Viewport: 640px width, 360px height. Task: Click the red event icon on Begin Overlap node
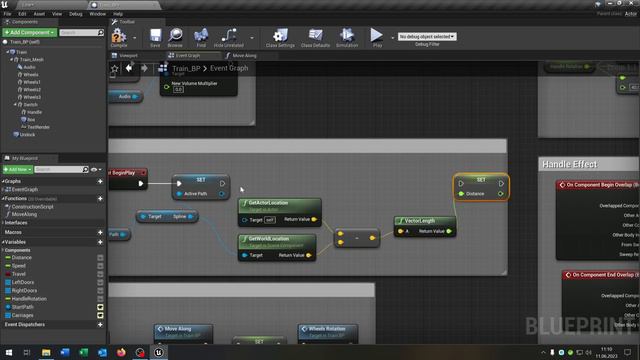tap(562, 185)
